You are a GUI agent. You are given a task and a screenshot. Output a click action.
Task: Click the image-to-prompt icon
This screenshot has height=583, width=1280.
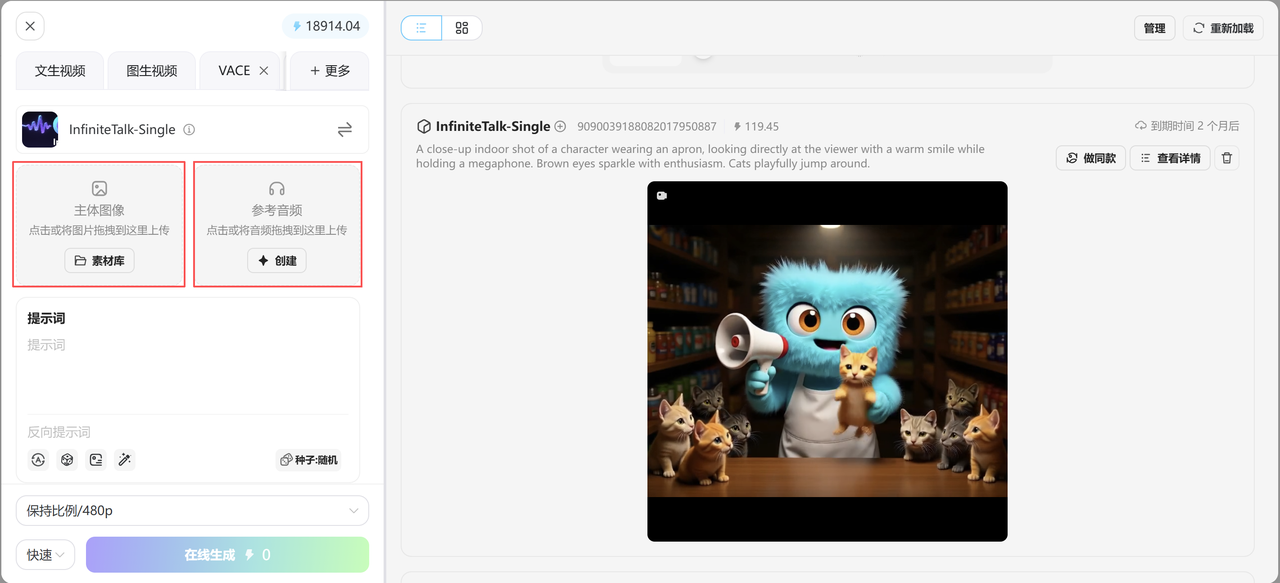tap(96, 460)
